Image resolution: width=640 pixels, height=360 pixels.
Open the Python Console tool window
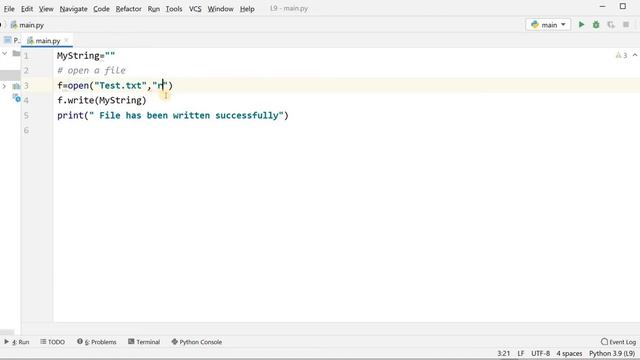[197, 342]
